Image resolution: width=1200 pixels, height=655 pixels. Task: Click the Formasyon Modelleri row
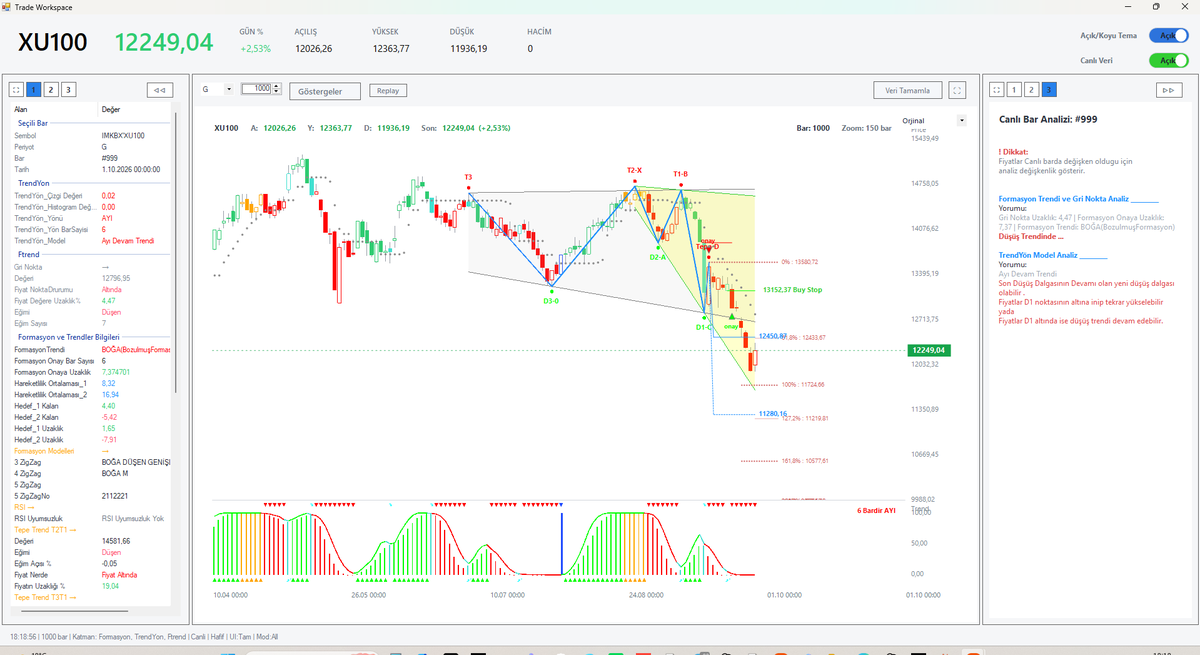coord(91,450)
